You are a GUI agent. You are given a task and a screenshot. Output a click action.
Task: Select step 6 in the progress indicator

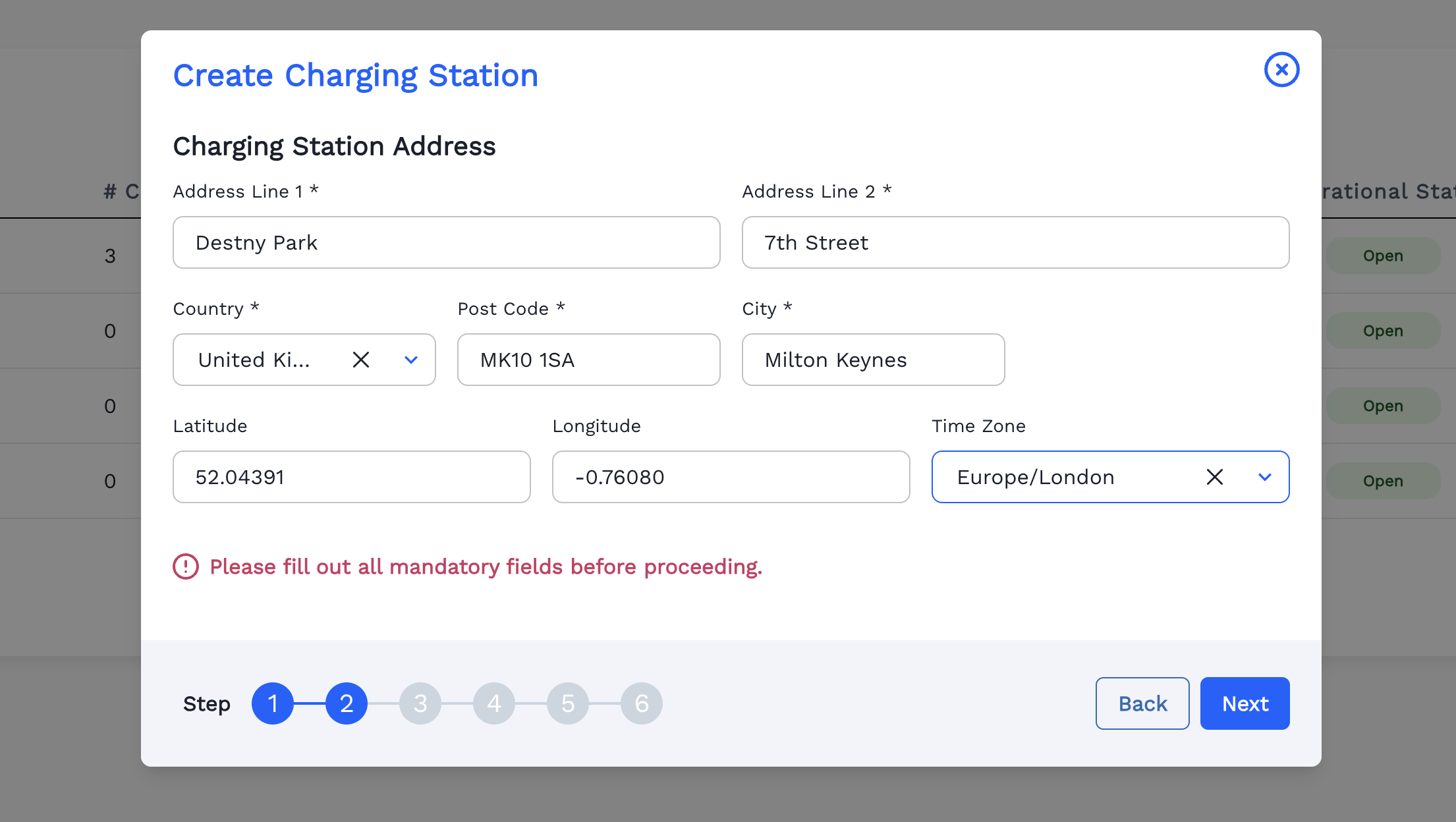642,703
